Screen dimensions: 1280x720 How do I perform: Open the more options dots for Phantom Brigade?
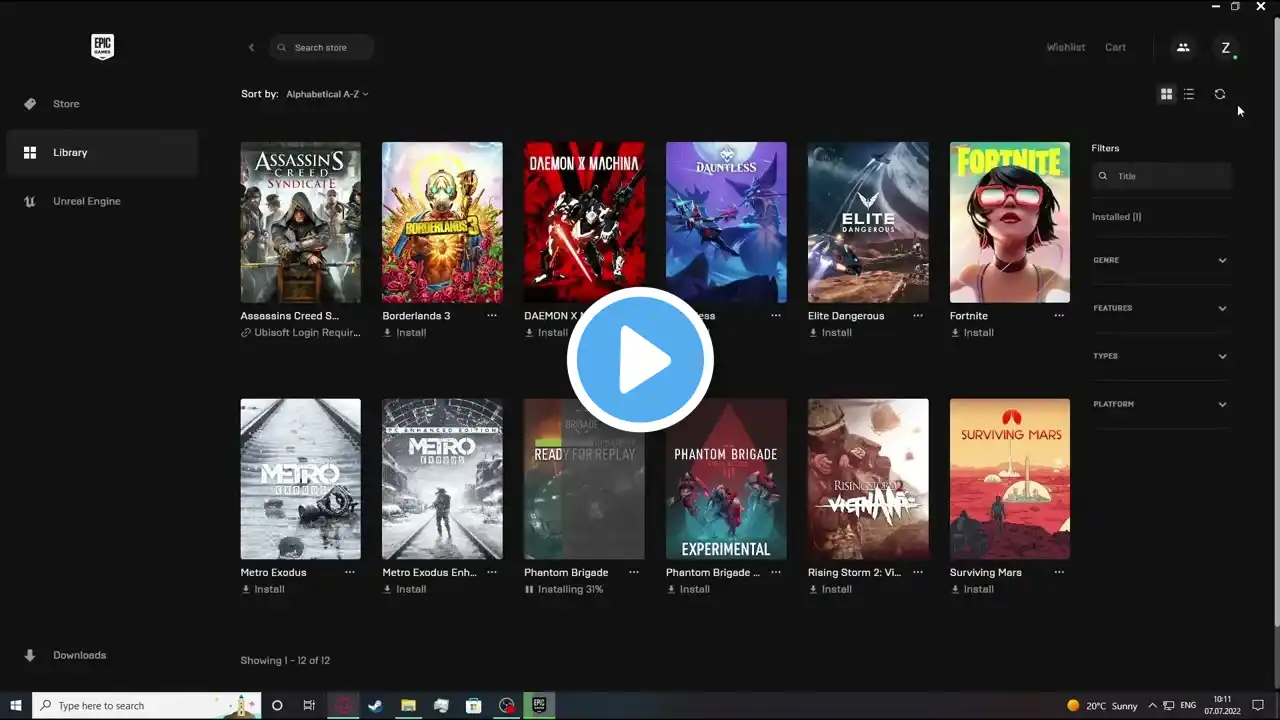tap(634, 572)
